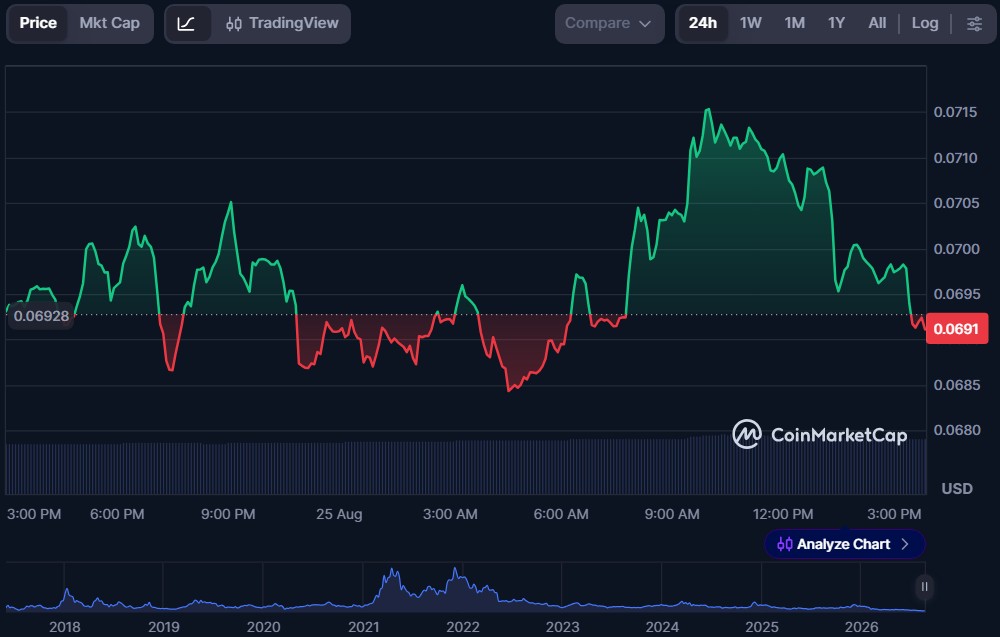Click the 0.0700 price axis label

(x=955, y=249)
